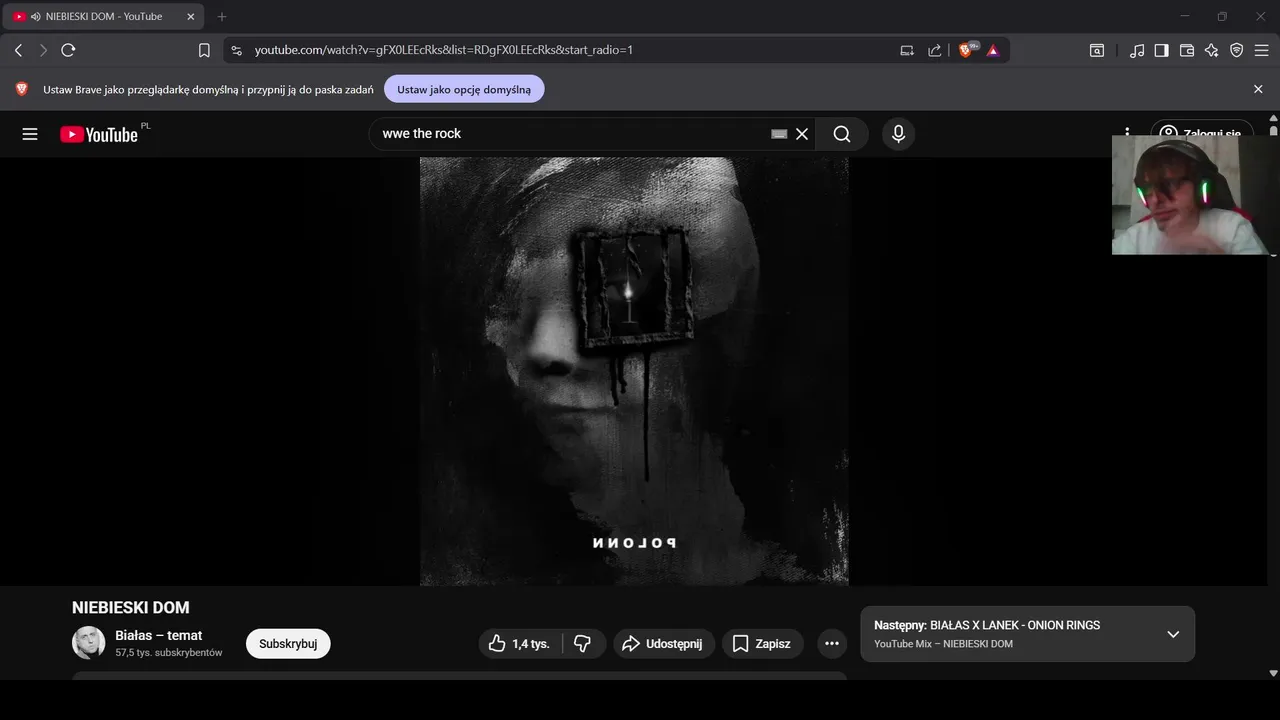Dismiss the Brave default browser banner

(x=1258, y=89)
